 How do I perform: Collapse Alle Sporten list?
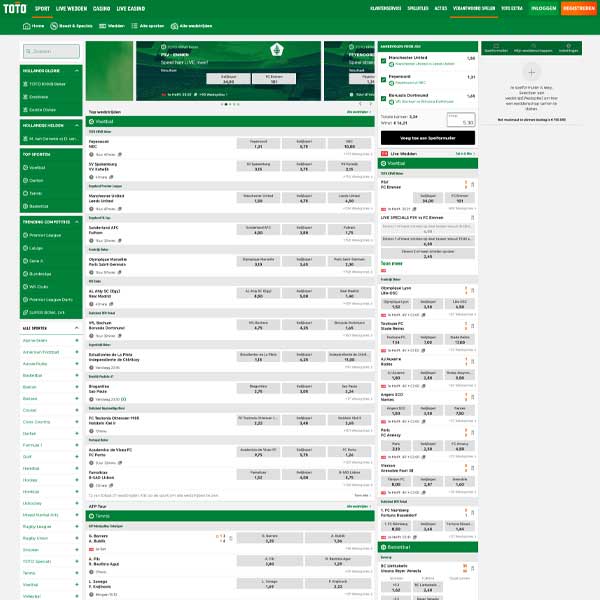point(77,328)
